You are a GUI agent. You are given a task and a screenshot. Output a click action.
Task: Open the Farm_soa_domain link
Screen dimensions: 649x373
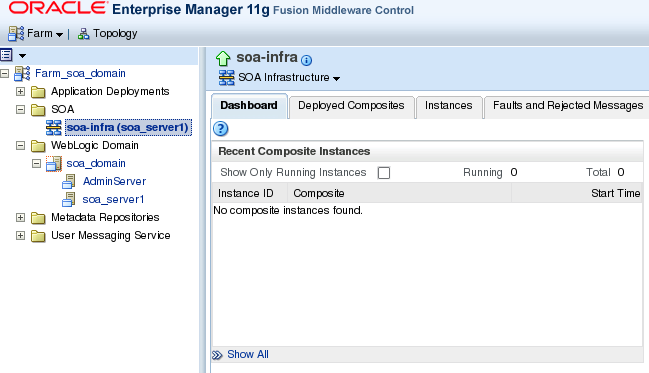[80, 73]
